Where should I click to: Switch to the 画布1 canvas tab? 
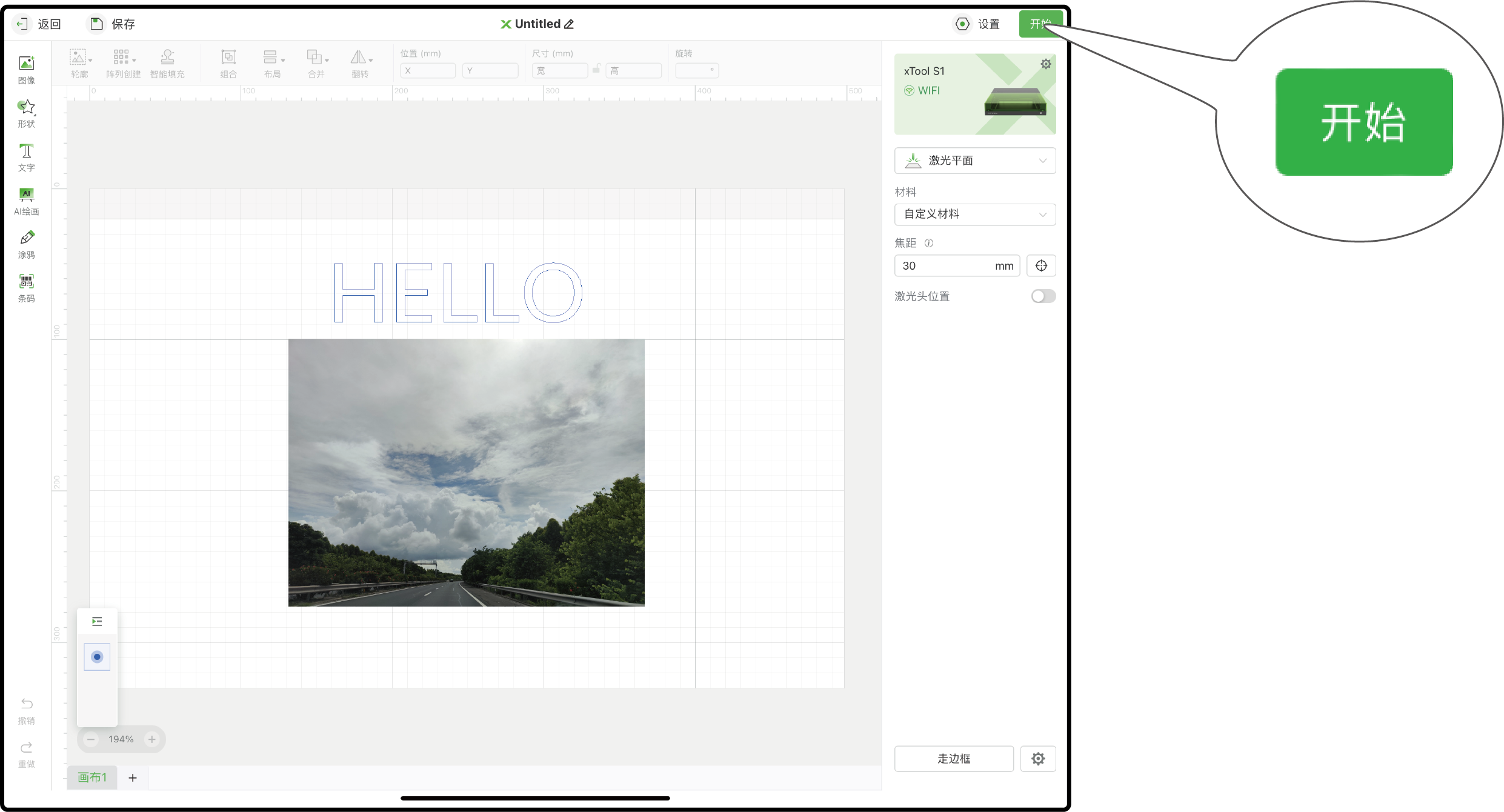point(92,777)
